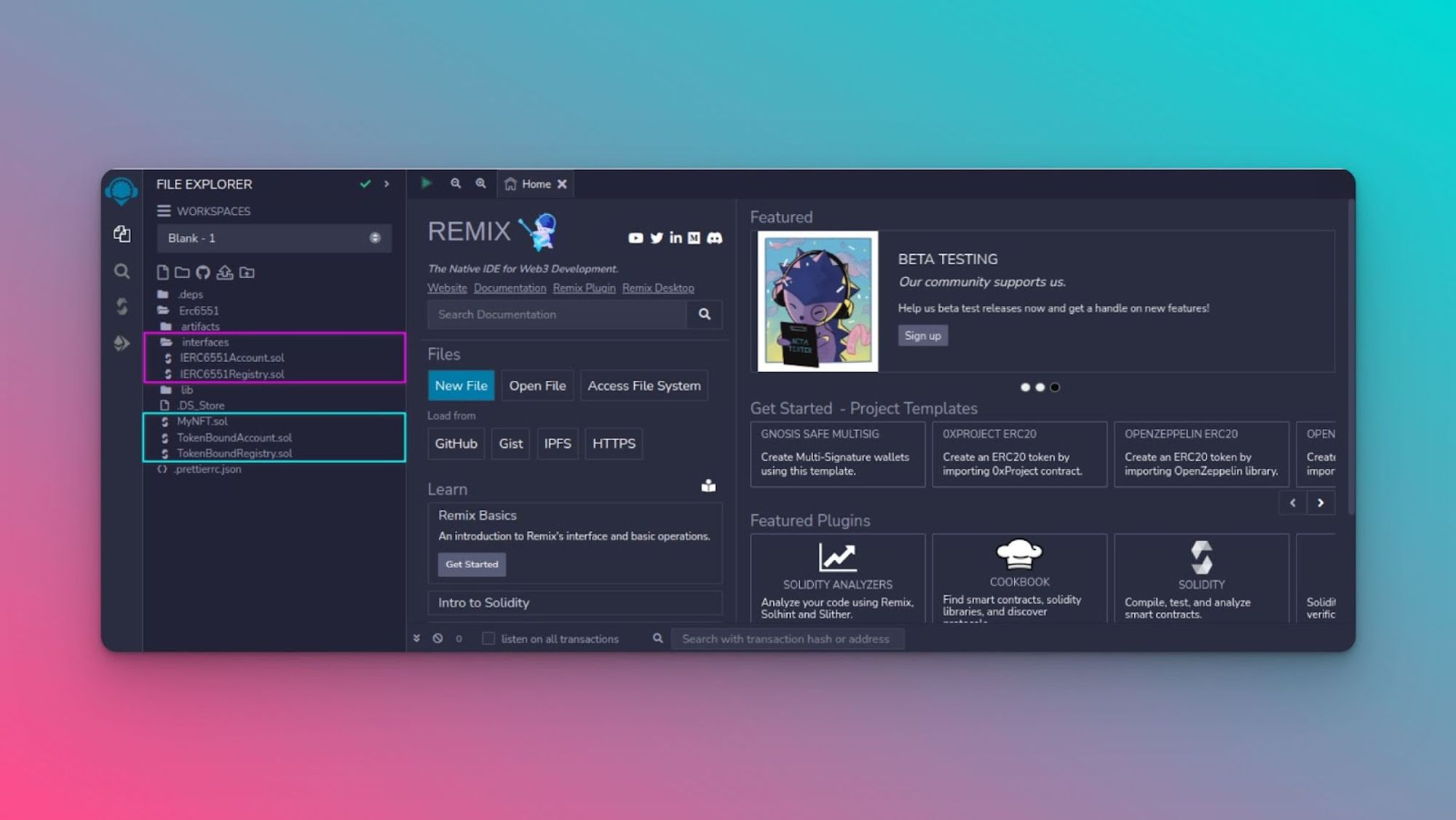1456x820 pixels.
Task: Load from IPFS button
Action: coord(558,443)
